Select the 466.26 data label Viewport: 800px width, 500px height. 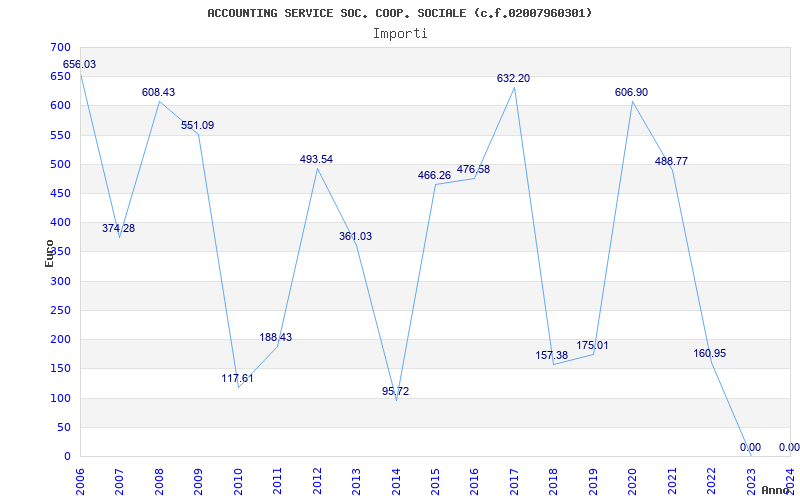(434, 176)
